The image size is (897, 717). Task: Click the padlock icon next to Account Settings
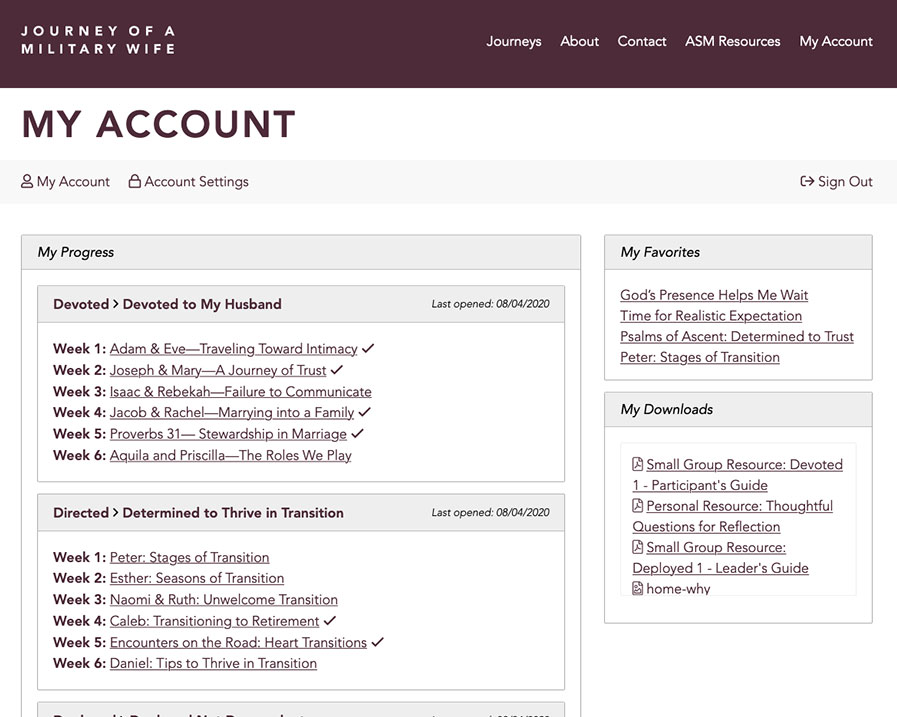pyautogui.click(x=133, y=181)
